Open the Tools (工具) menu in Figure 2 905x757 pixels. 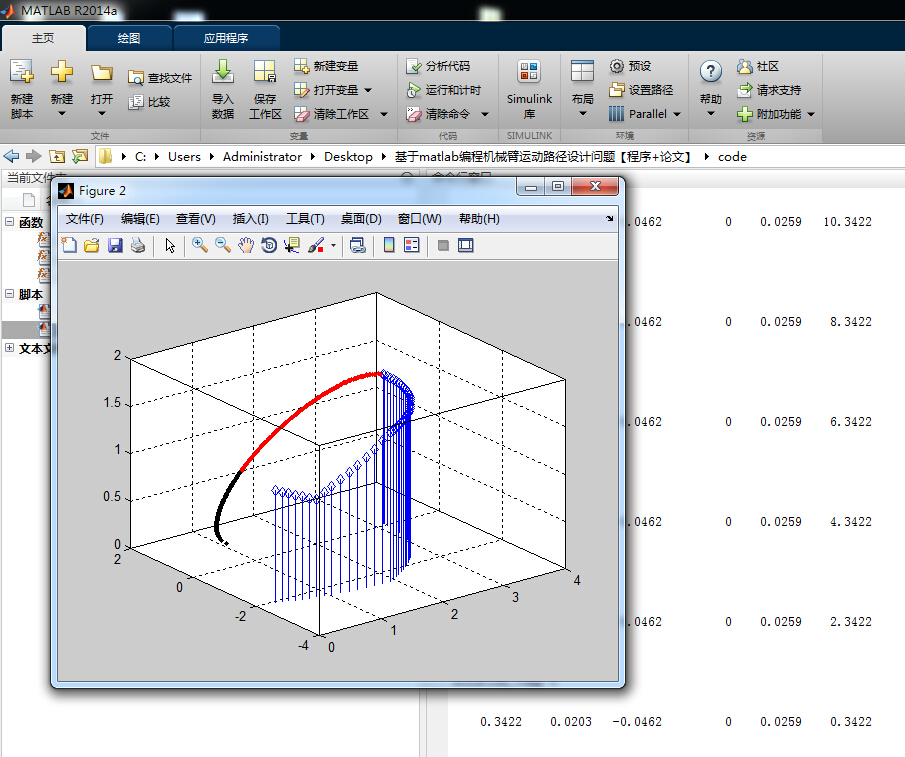pyautogui.click(x=305, y=219)
